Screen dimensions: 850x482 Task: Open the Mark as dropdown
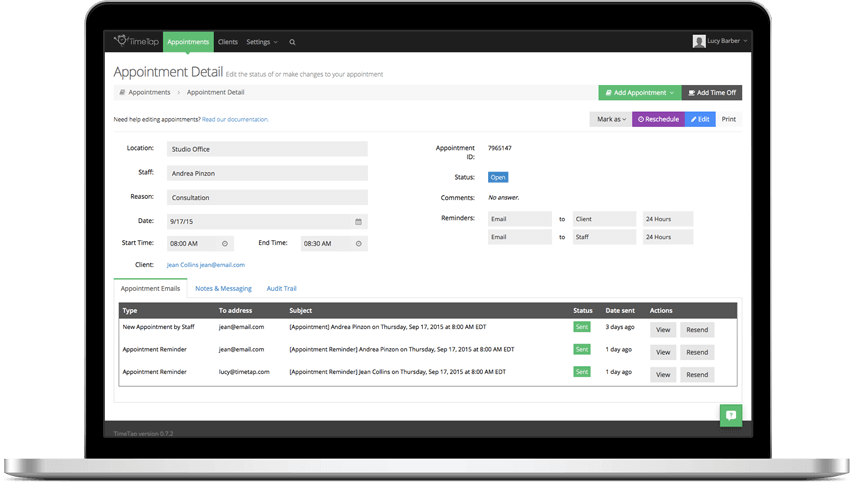[x=611, y=119]
